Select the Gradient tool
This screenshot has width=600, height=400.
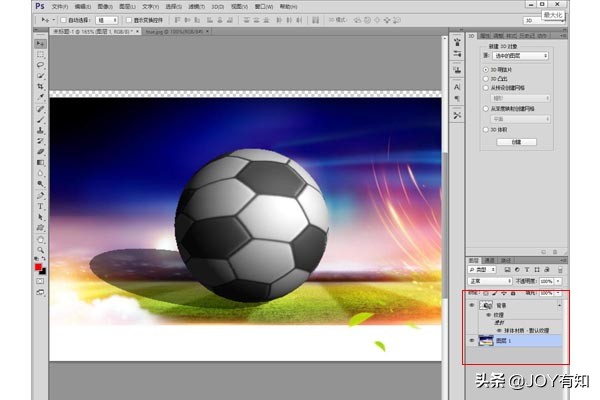tap(40, 163)
